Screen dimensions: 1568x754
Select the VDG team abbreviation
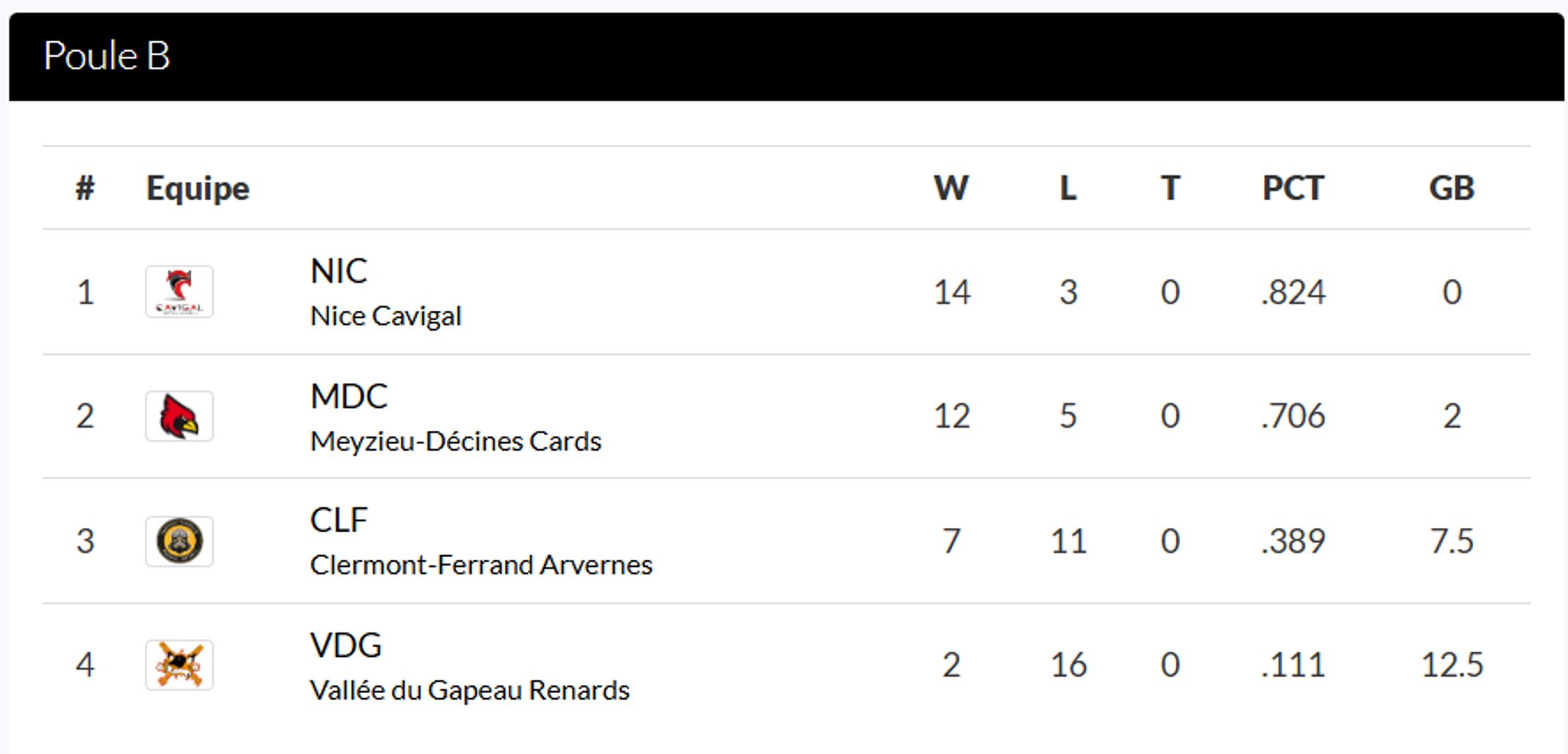pyautogui.click(x=346, y=645)
